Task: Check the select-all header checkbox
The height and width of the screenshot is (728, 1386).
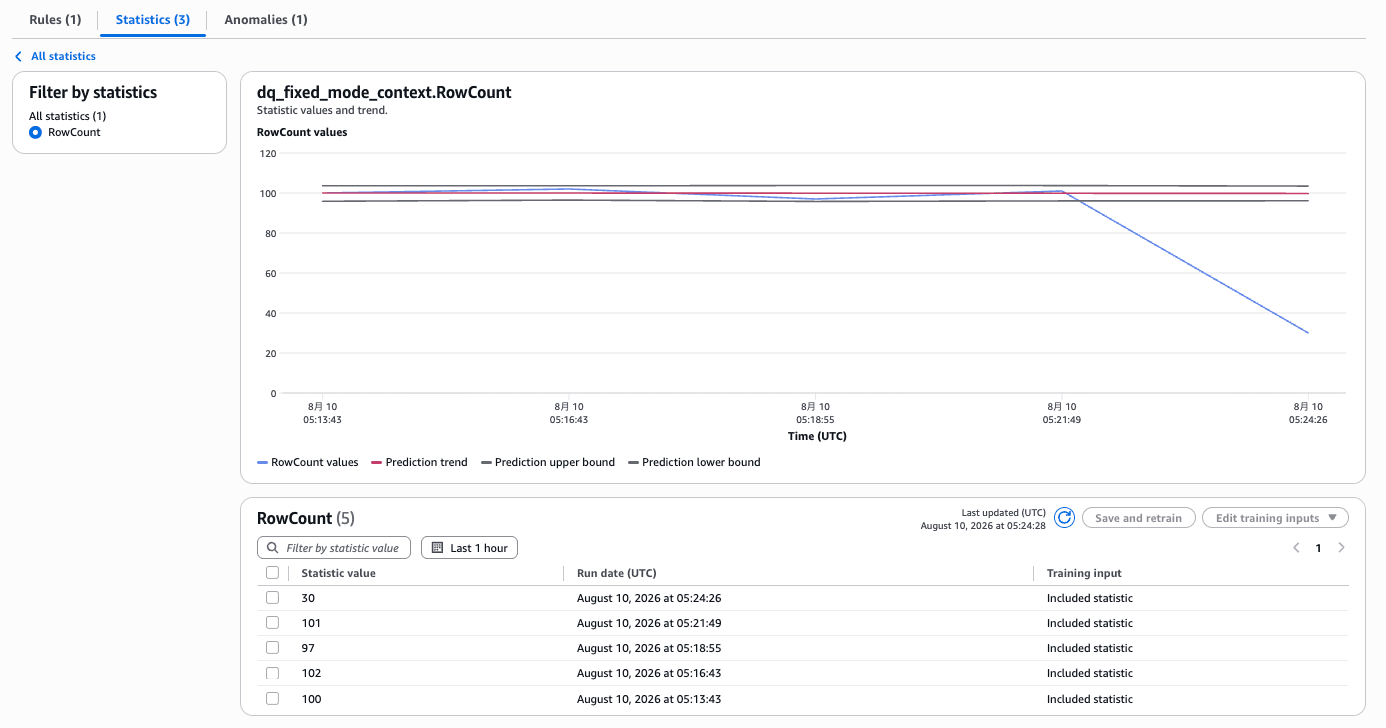Action: click(272, 573)
